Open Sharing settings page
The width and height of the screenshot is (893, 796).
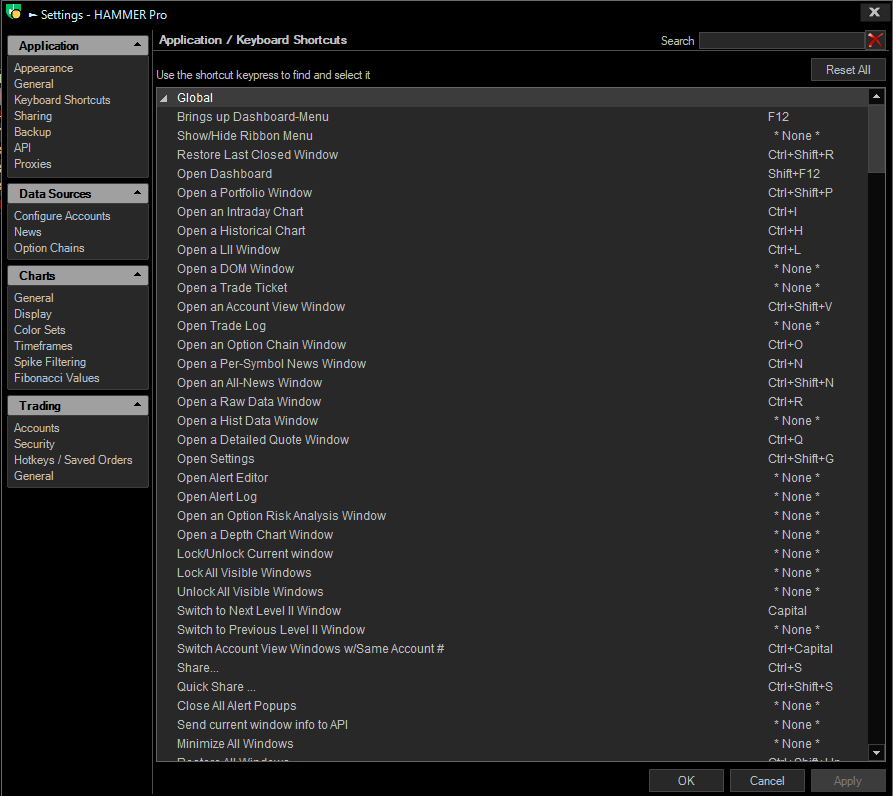pos(33,116)
